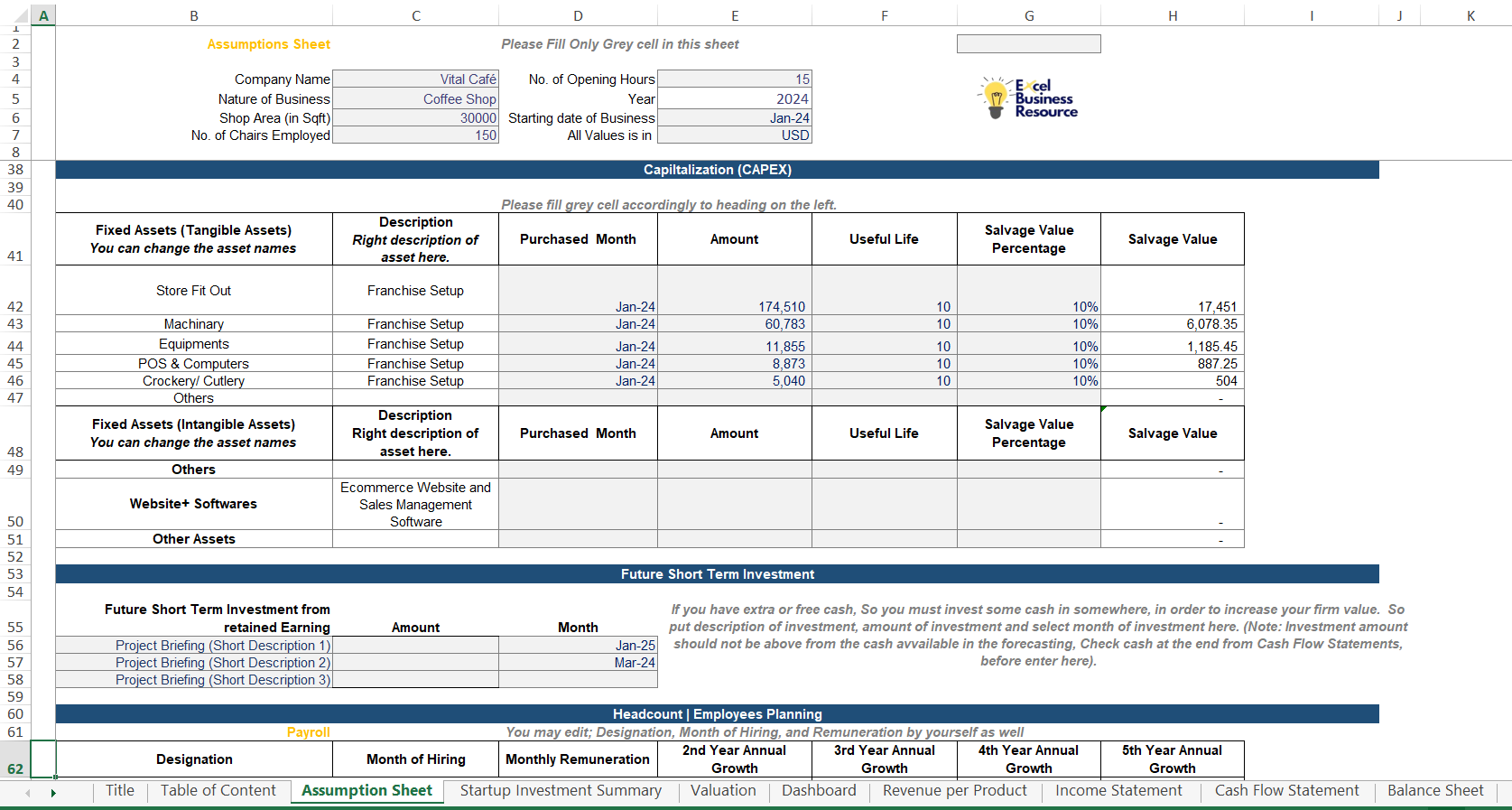1512x810 pixels.
Task: Open the Valuation sheet tab
Action: [x=723, y=790]
